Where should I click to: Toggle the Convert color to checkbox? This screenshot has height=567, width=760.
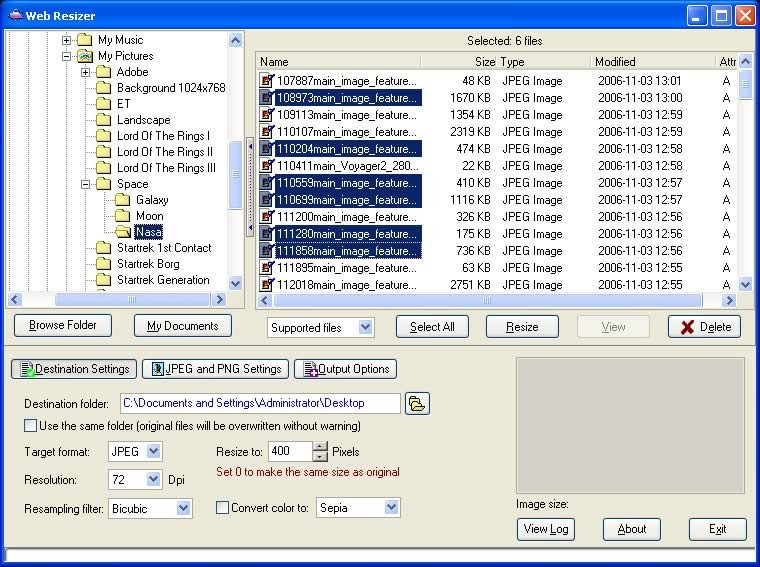pos(223,508)
